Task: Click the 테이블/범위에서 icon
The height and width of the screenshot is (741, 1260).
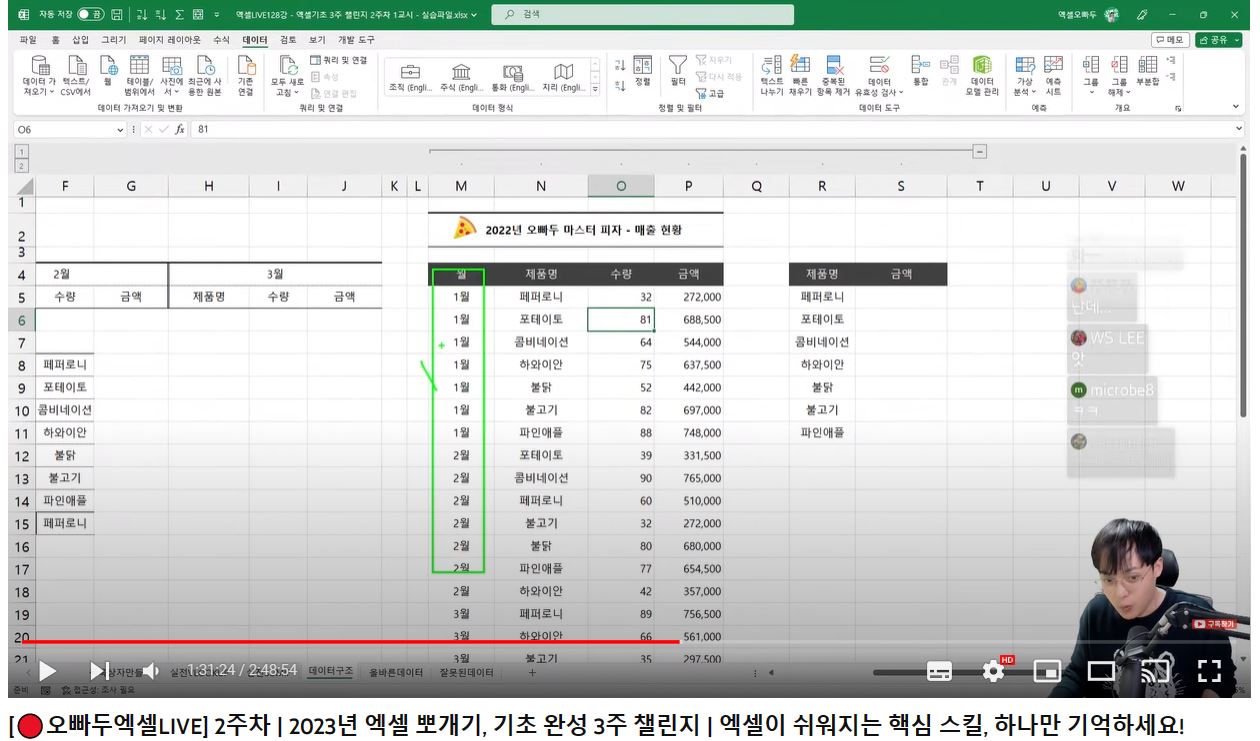Action: 139,75
